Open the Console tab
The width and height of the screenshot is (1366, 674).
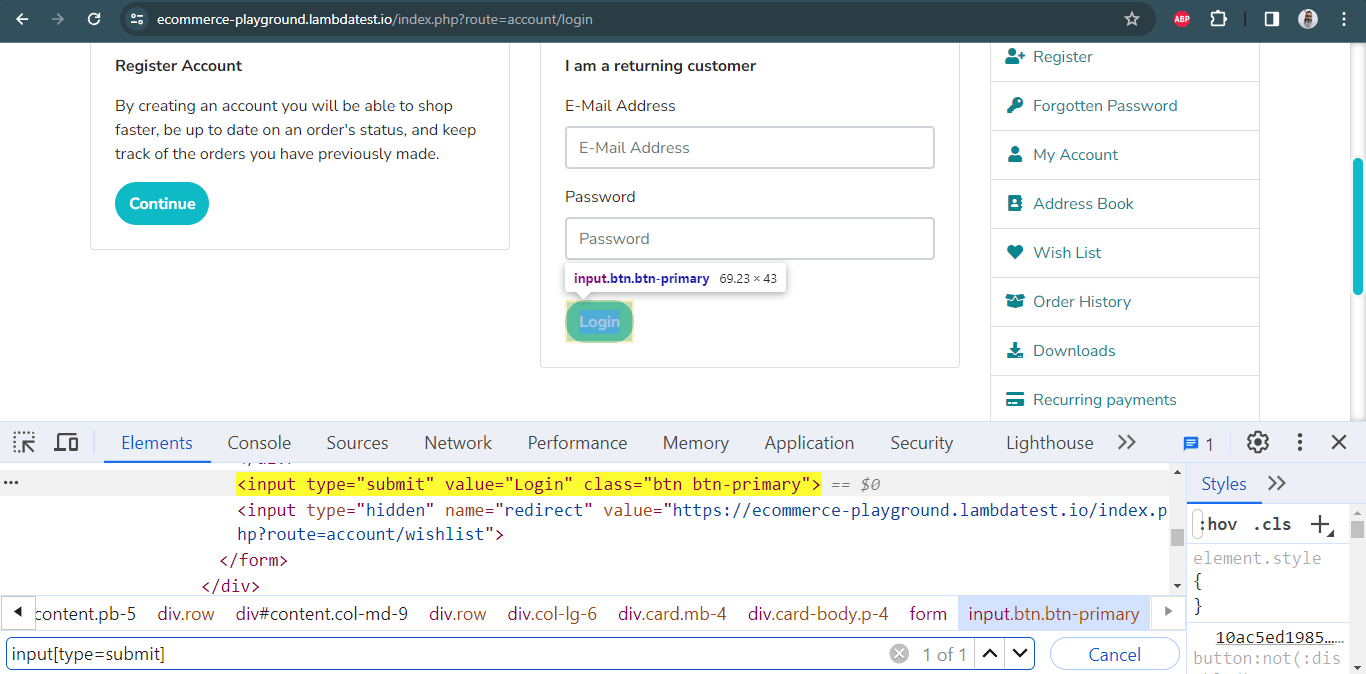coord(259,442)
